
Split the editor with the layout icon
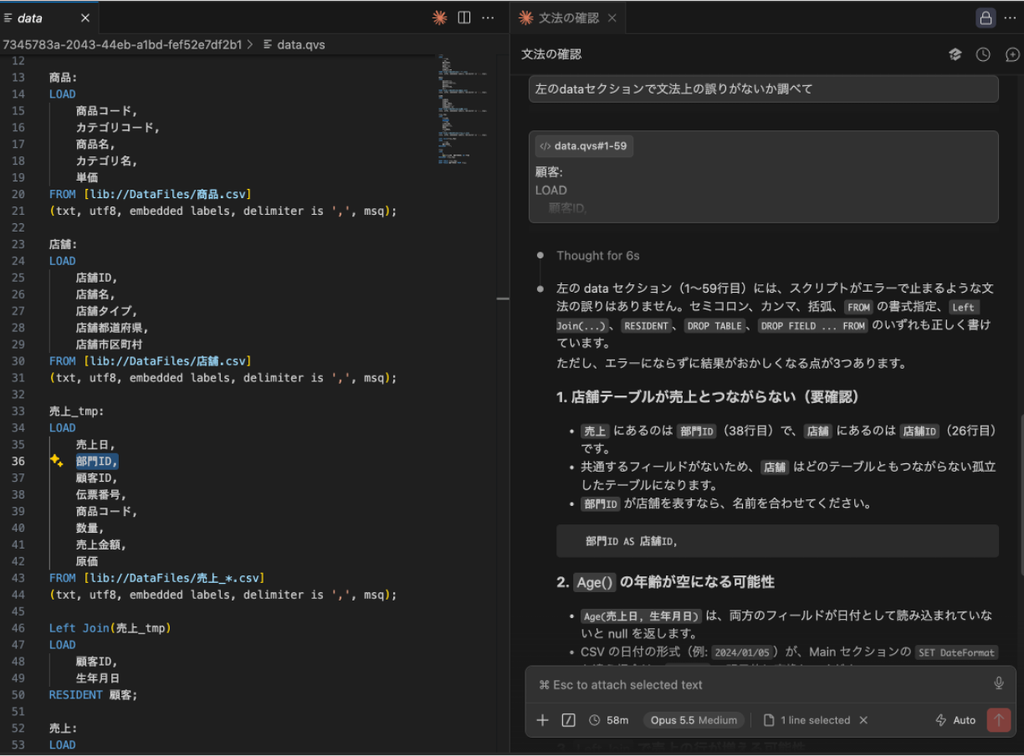(x=464, y=18)
